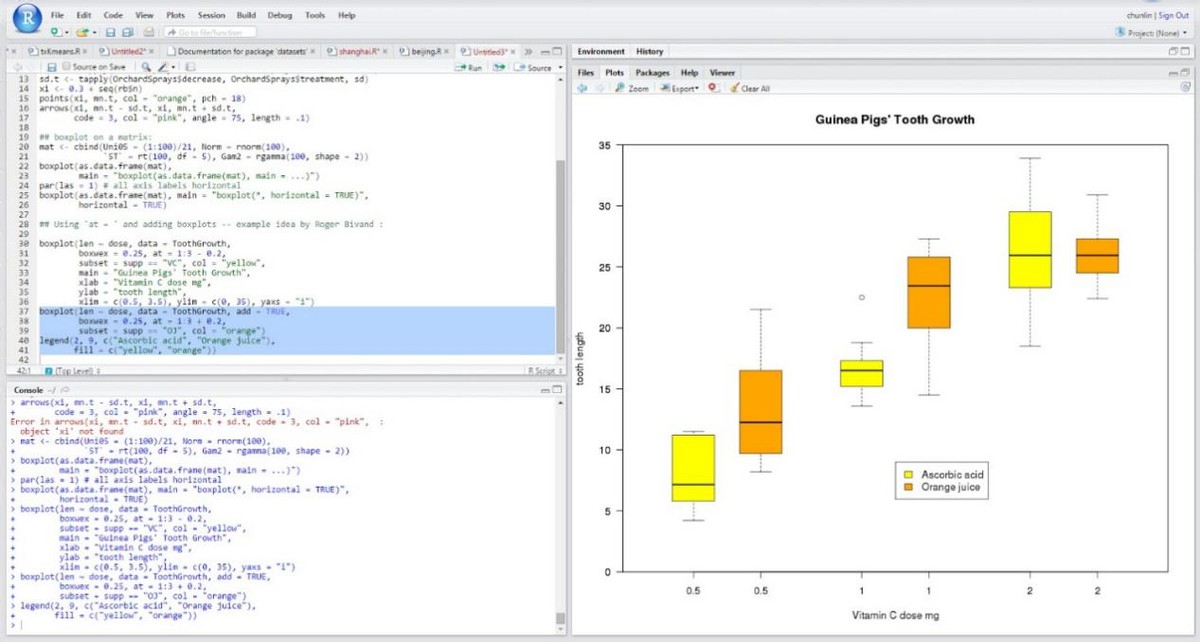Switch to the Packages tab
Screen dimensions: 1200x642
tap(652, 73)
